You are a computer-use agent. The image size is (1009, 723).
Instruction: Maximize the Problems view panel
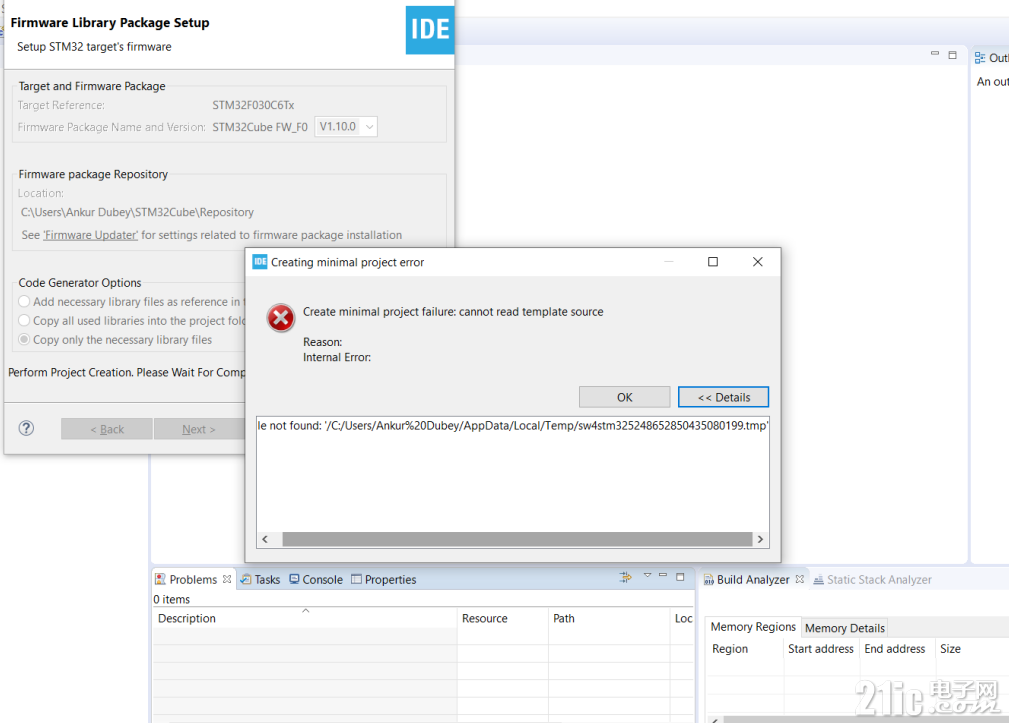[x=680, y=577]
